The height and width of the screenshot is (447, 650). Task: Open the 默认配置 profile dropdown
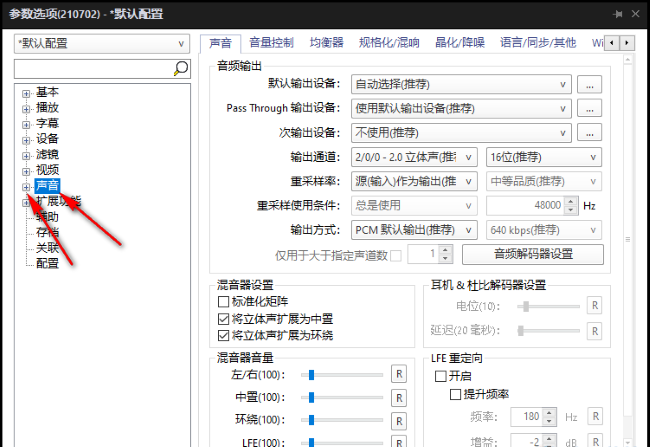tap(101, 44)
